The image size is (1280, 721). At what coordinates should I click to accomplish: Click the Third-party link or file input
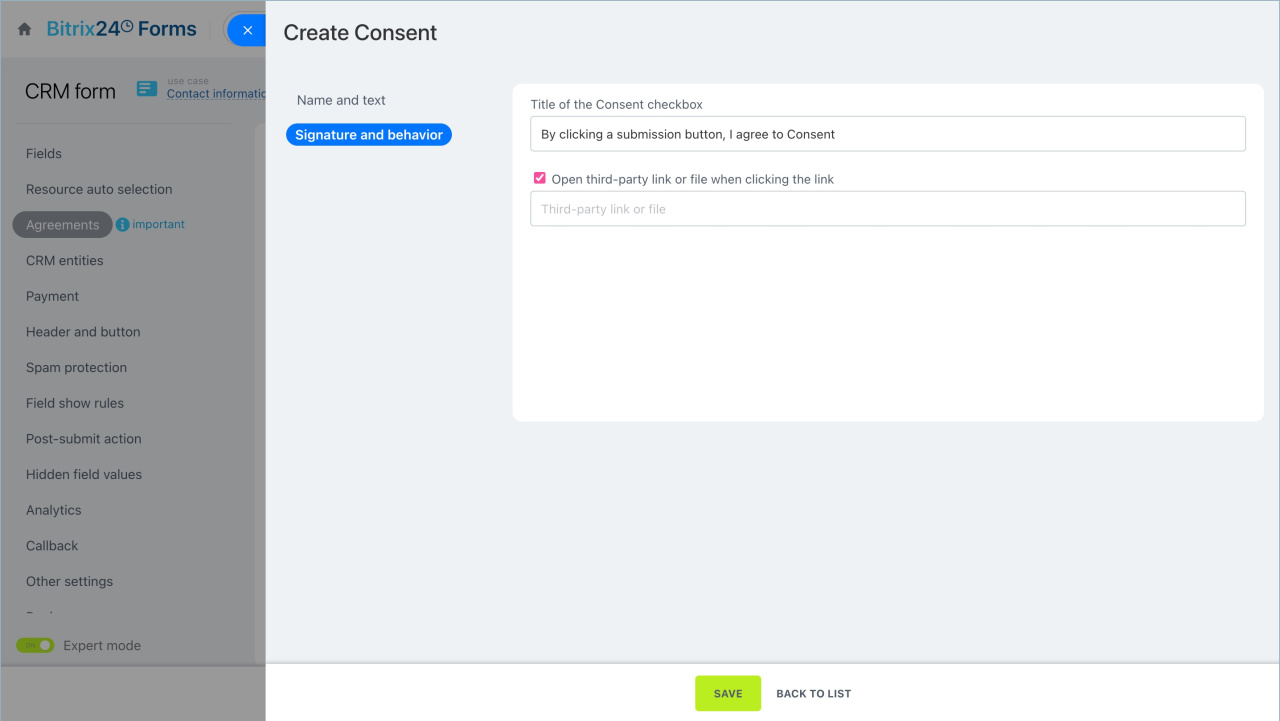[887, 209]
